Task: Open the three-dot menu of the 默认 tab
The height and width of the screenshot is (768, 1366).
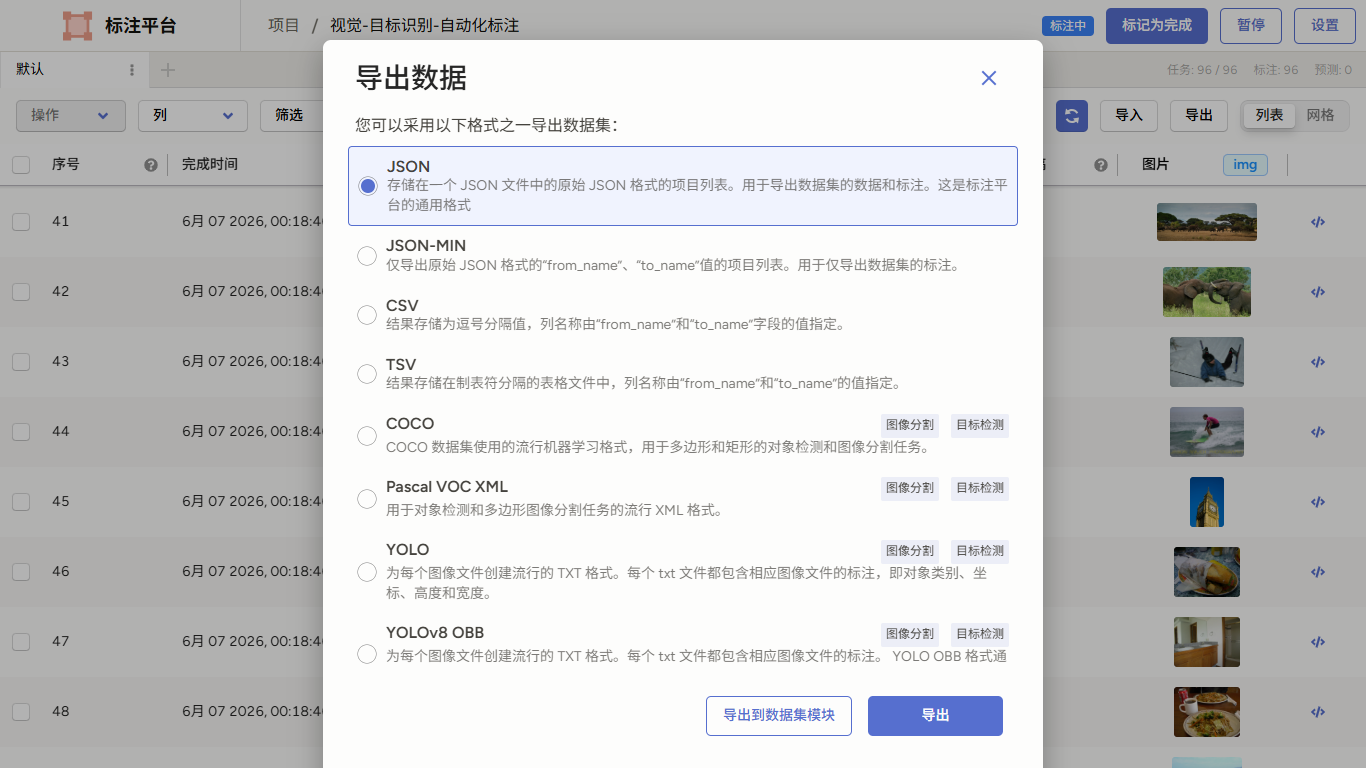Action: pos(132,70)
